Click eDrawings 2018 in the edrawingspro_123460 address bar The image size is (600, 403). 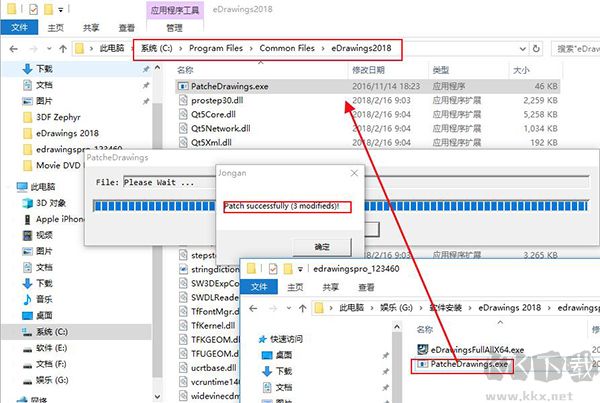pos(509,308)
